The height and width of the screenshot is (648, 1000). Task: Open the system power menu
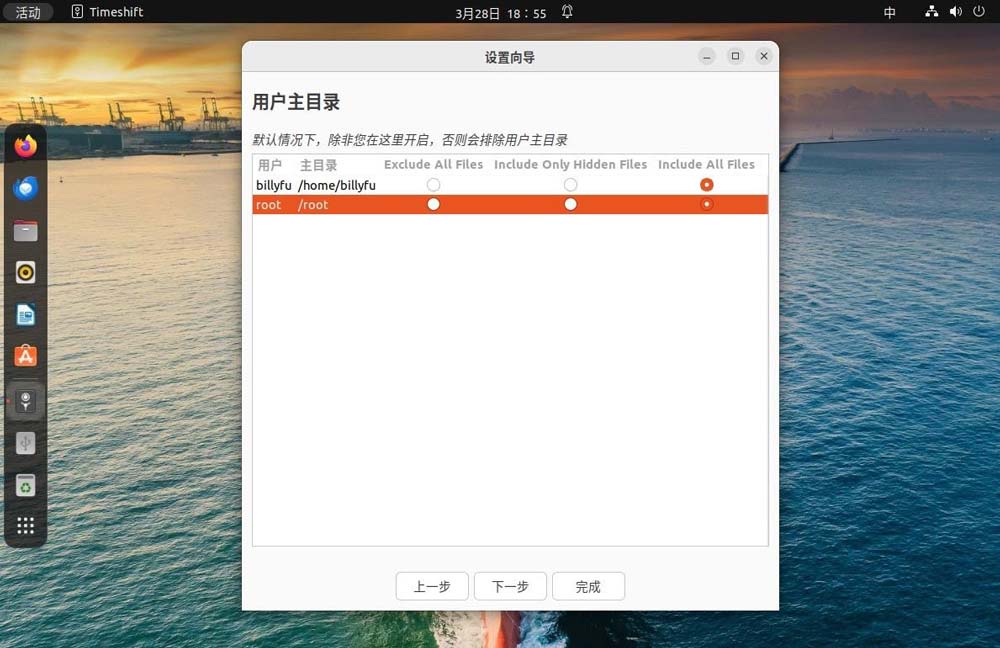[979, 12]
